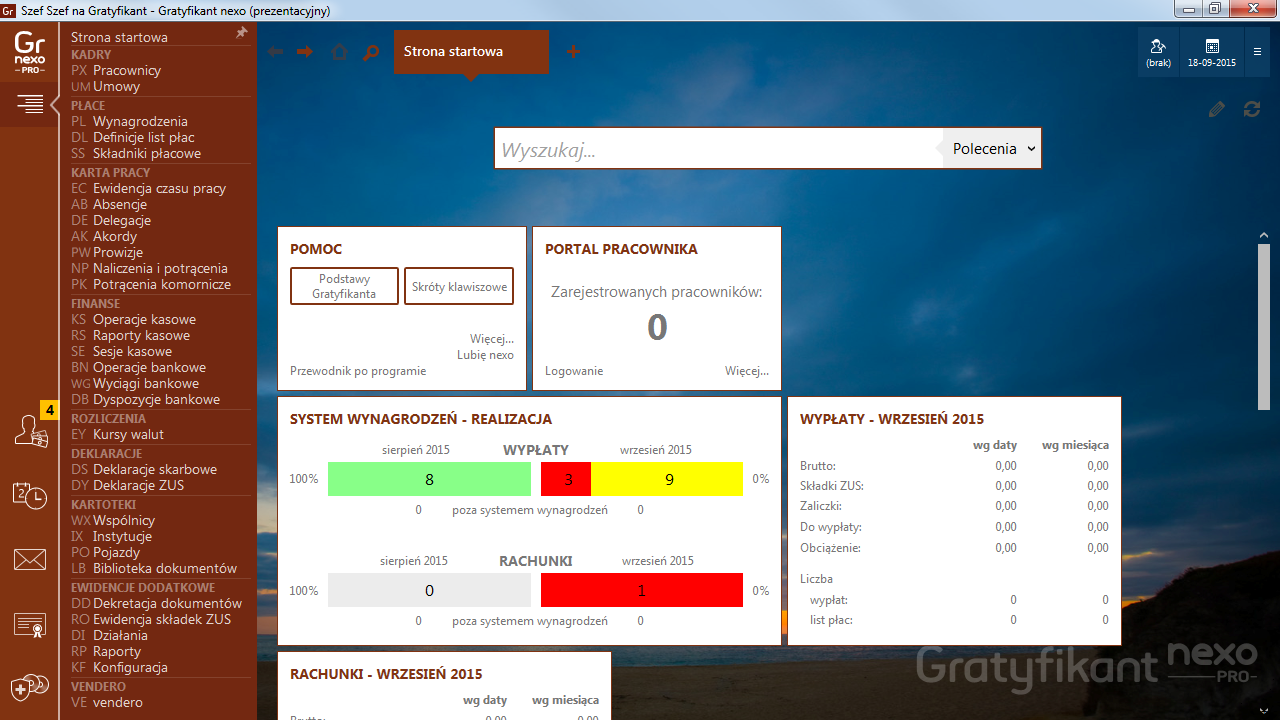This screenshot has width=1280, height=720.
Task: Click the Wyszukaj search input field
Action: tap(700, 147)
